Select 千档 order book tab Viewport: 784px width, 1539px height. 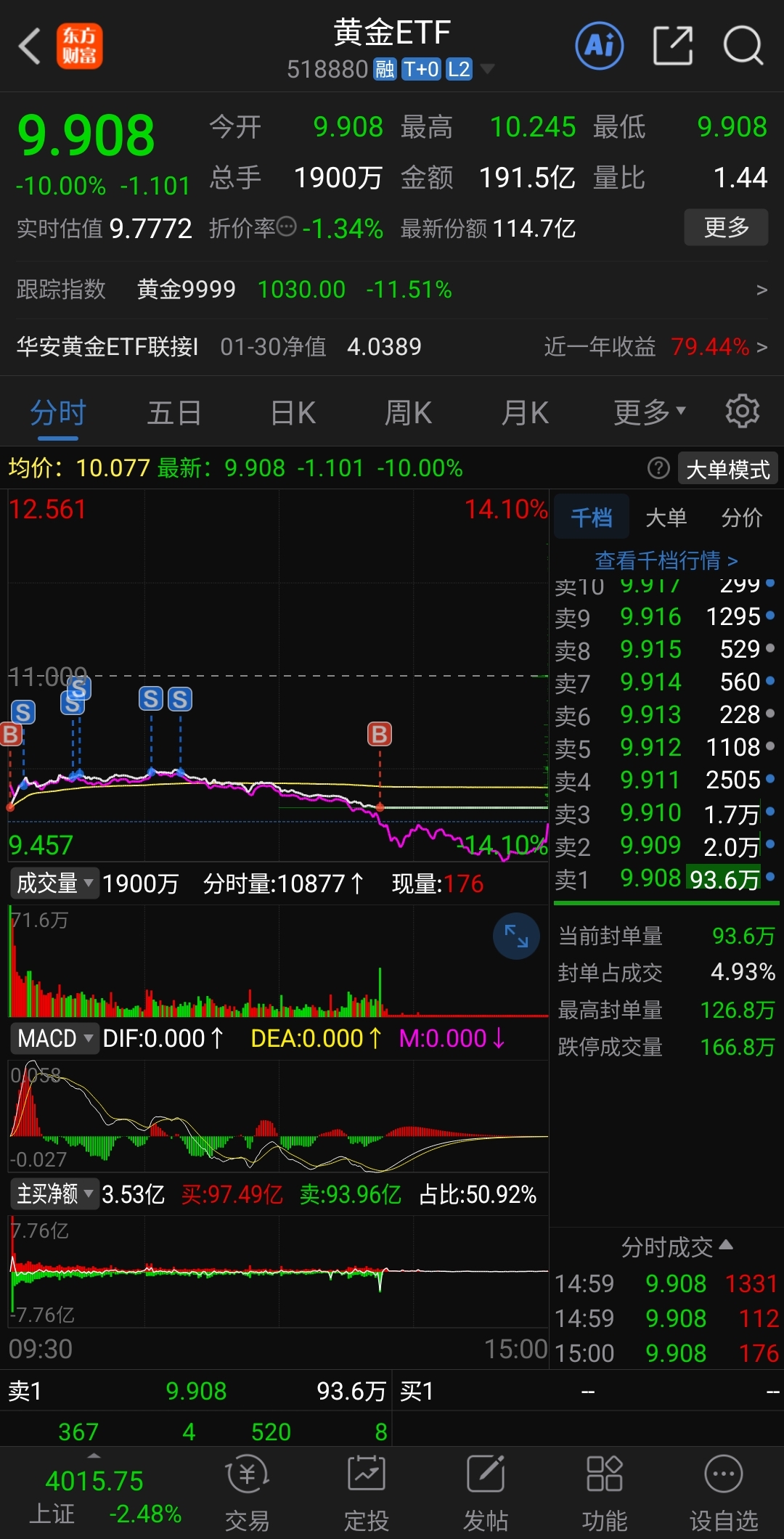591,518
